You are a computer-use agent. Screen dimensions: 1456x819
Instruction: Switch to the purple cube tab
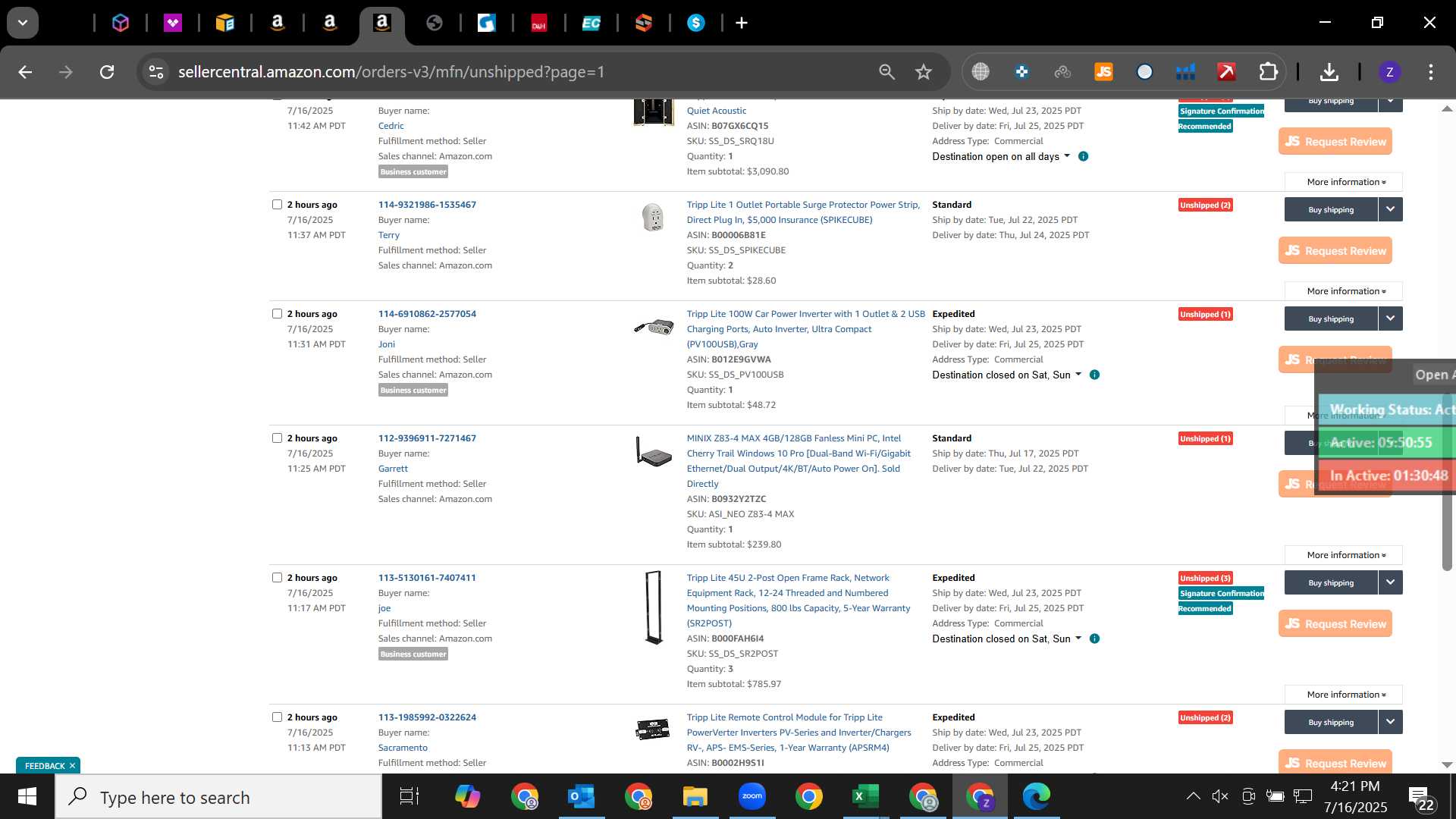[x=121, y=23]
